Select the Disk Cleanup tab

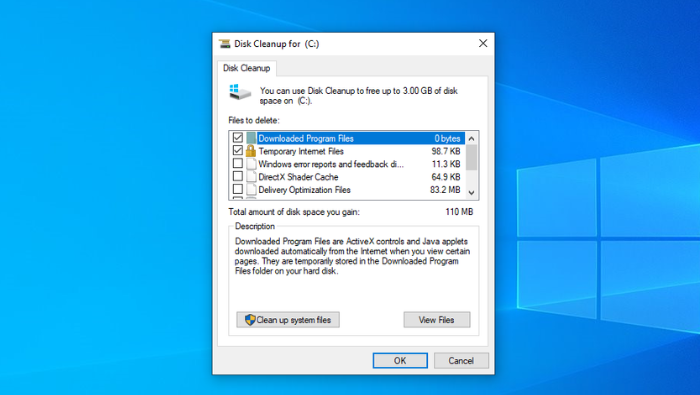(247, 68)
